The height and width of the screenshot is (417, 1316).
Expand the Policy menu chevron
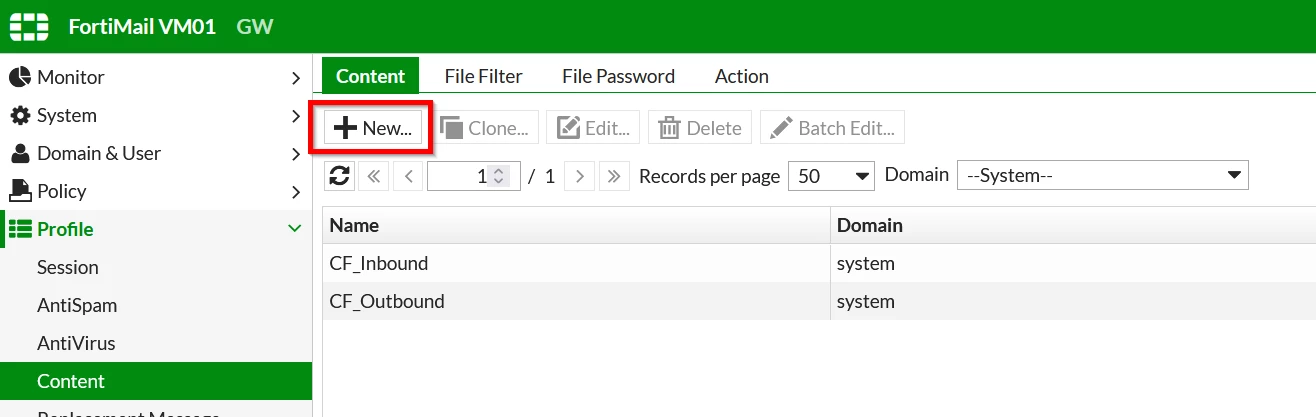[295, 191]
